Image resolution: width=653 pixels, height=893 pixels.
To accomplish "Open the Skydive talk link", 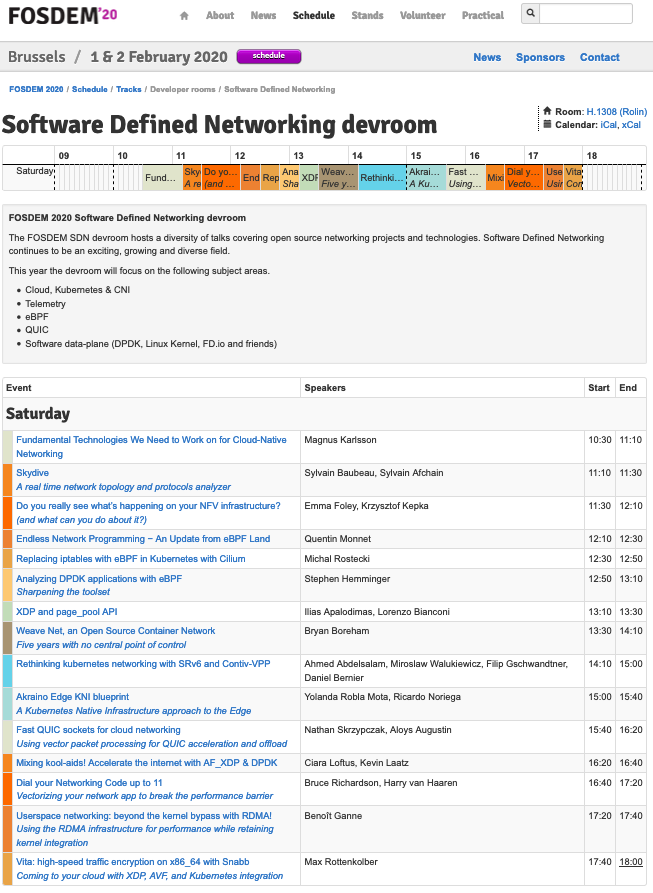I will [x=32, y=473].
